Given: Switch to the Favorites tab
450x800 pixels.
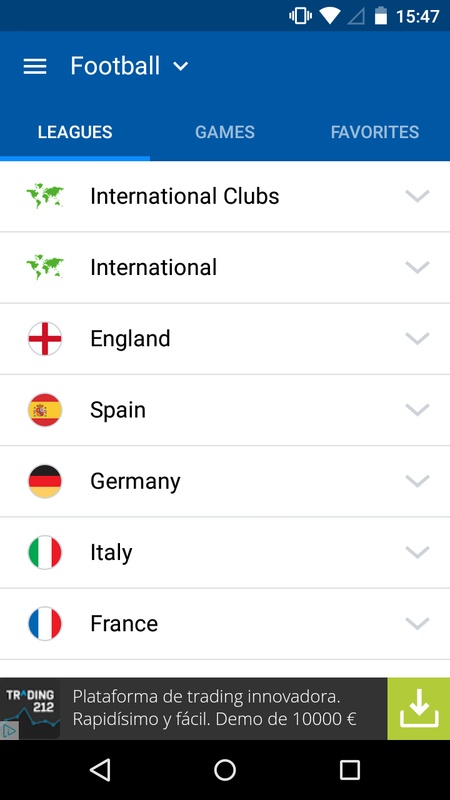Looking at the screenshot, I should [374, 132].
